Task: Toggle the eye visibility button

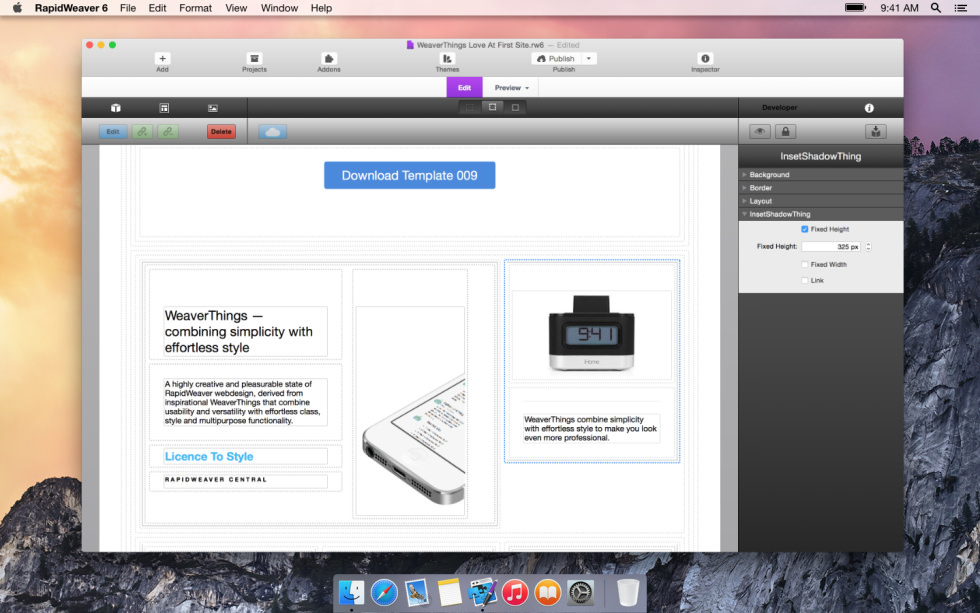Action: click(760, 131)
